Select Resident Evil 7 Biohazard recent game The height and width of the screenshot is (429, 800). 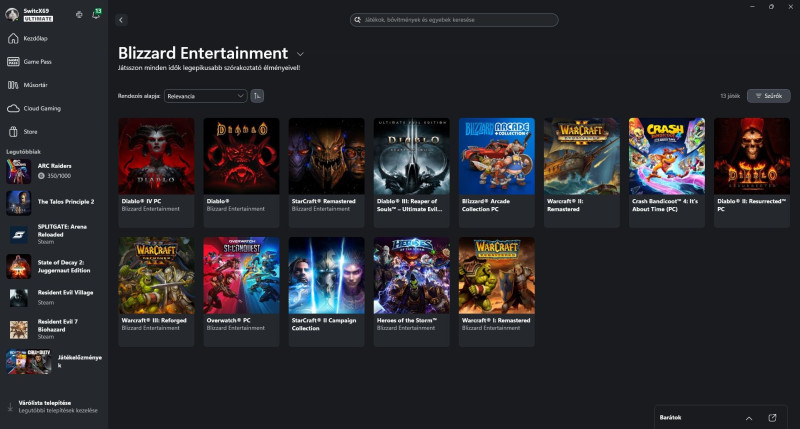click(54, 330)
